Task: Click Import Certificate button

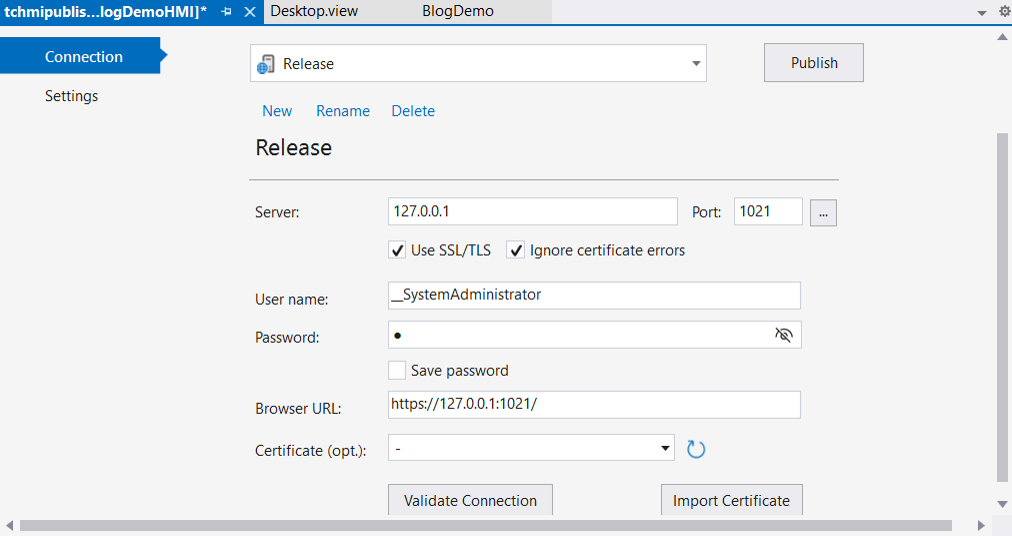Action: pos(731,500)
